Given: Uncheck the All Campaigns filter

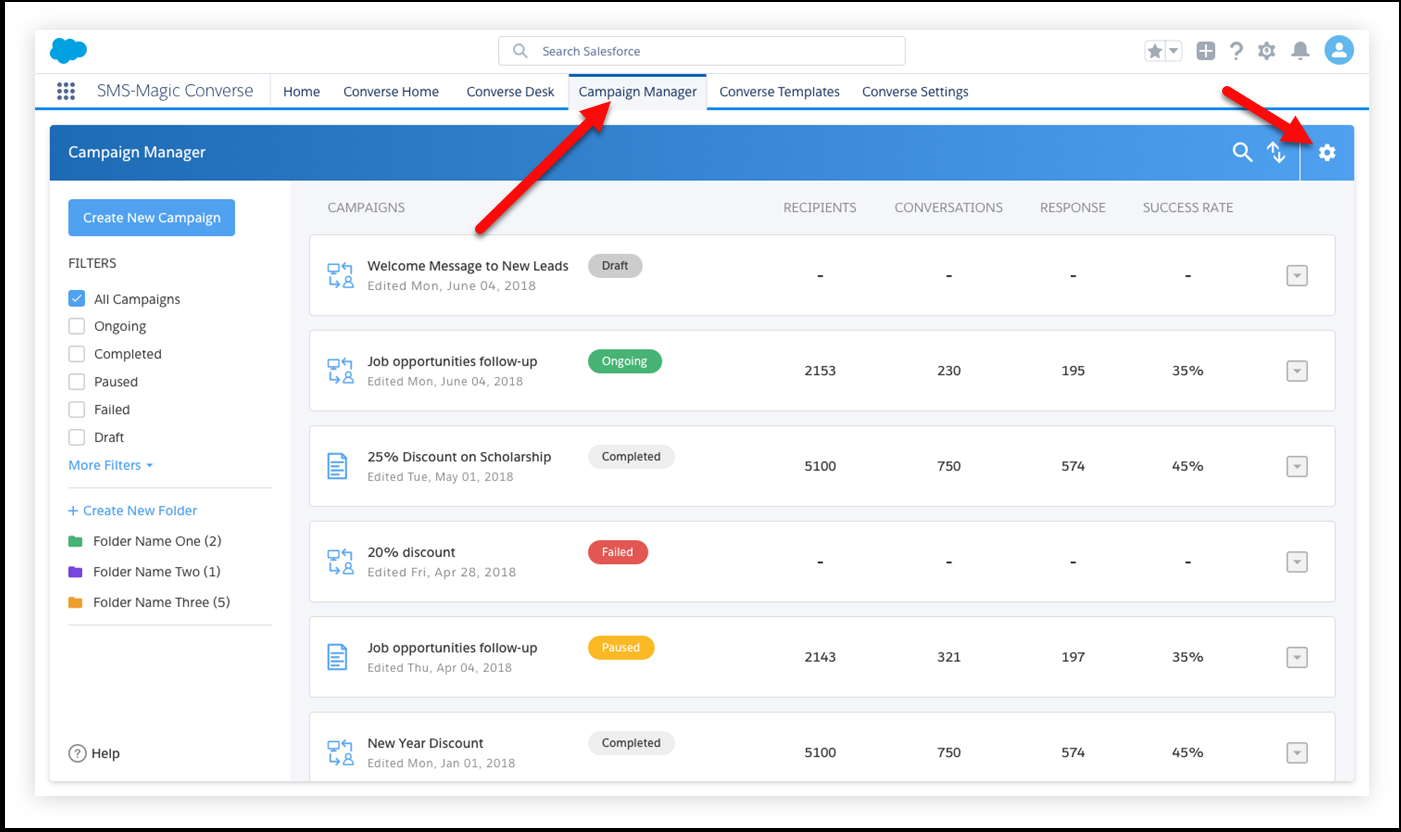Looking at the screenshot, I should [76, 298].
